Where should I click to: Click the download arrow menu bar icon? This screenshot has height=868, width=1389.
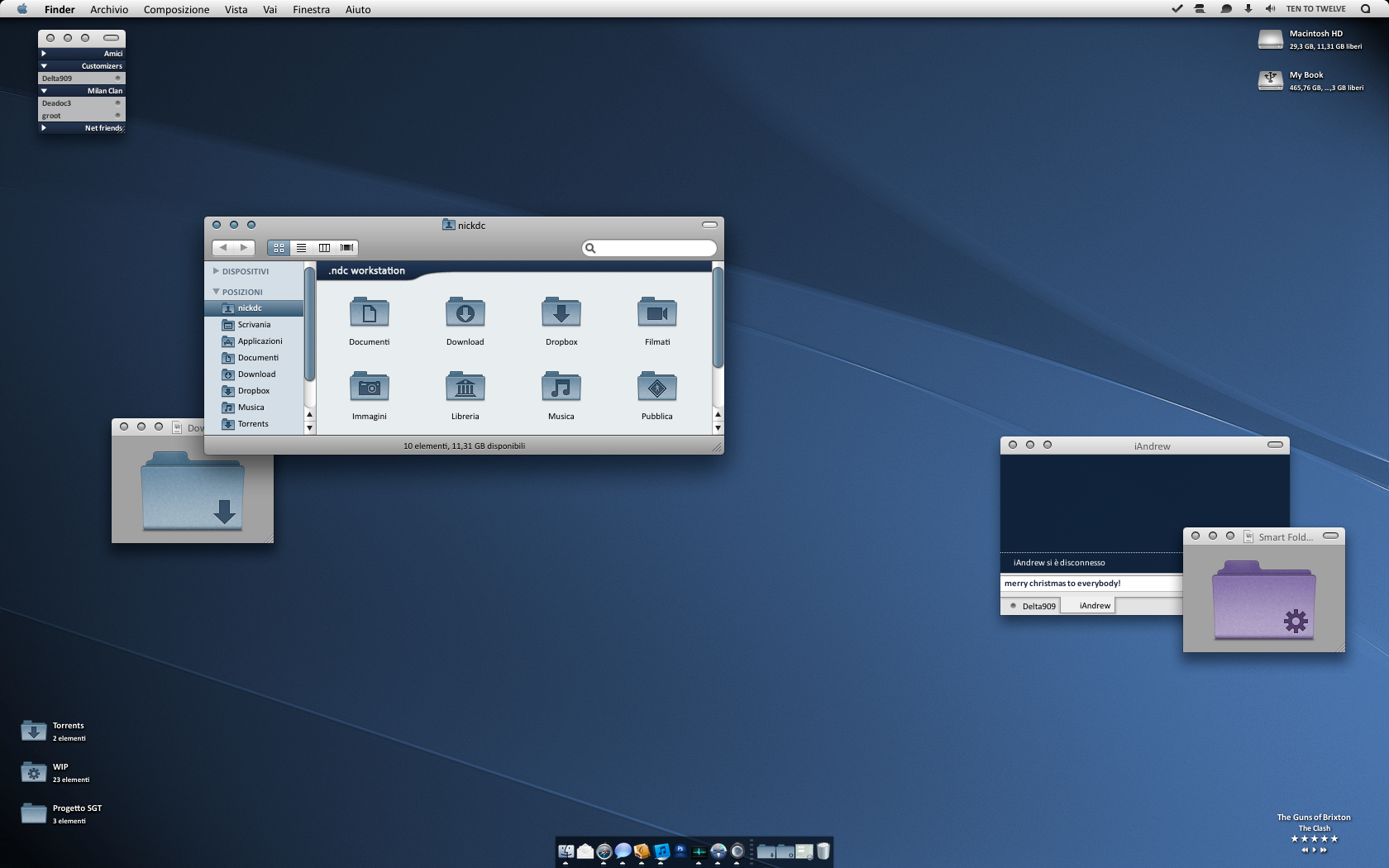point(1248,9)
